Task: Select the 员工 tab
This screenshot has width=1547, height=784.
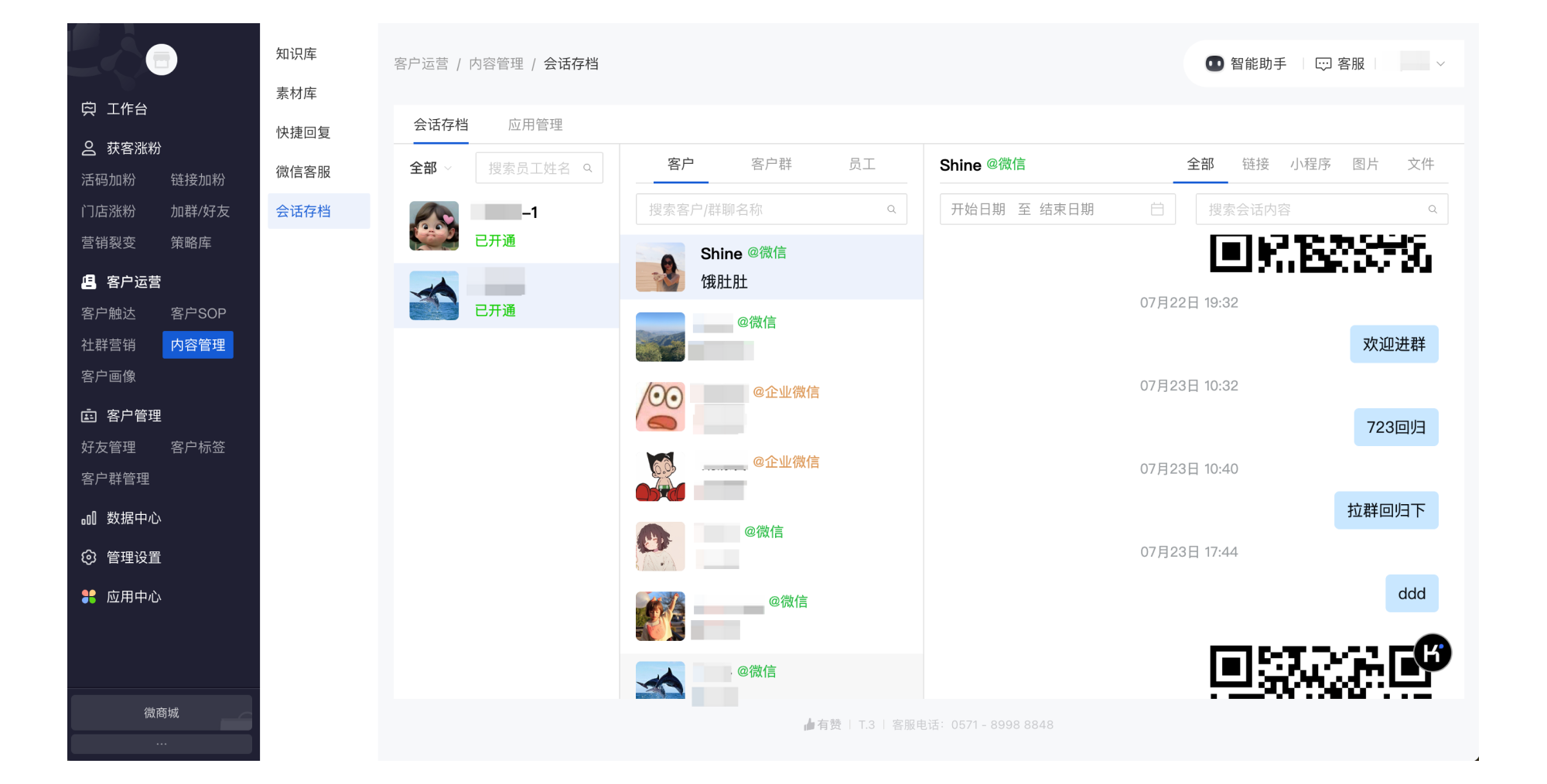Action: (x=862, y=164)
